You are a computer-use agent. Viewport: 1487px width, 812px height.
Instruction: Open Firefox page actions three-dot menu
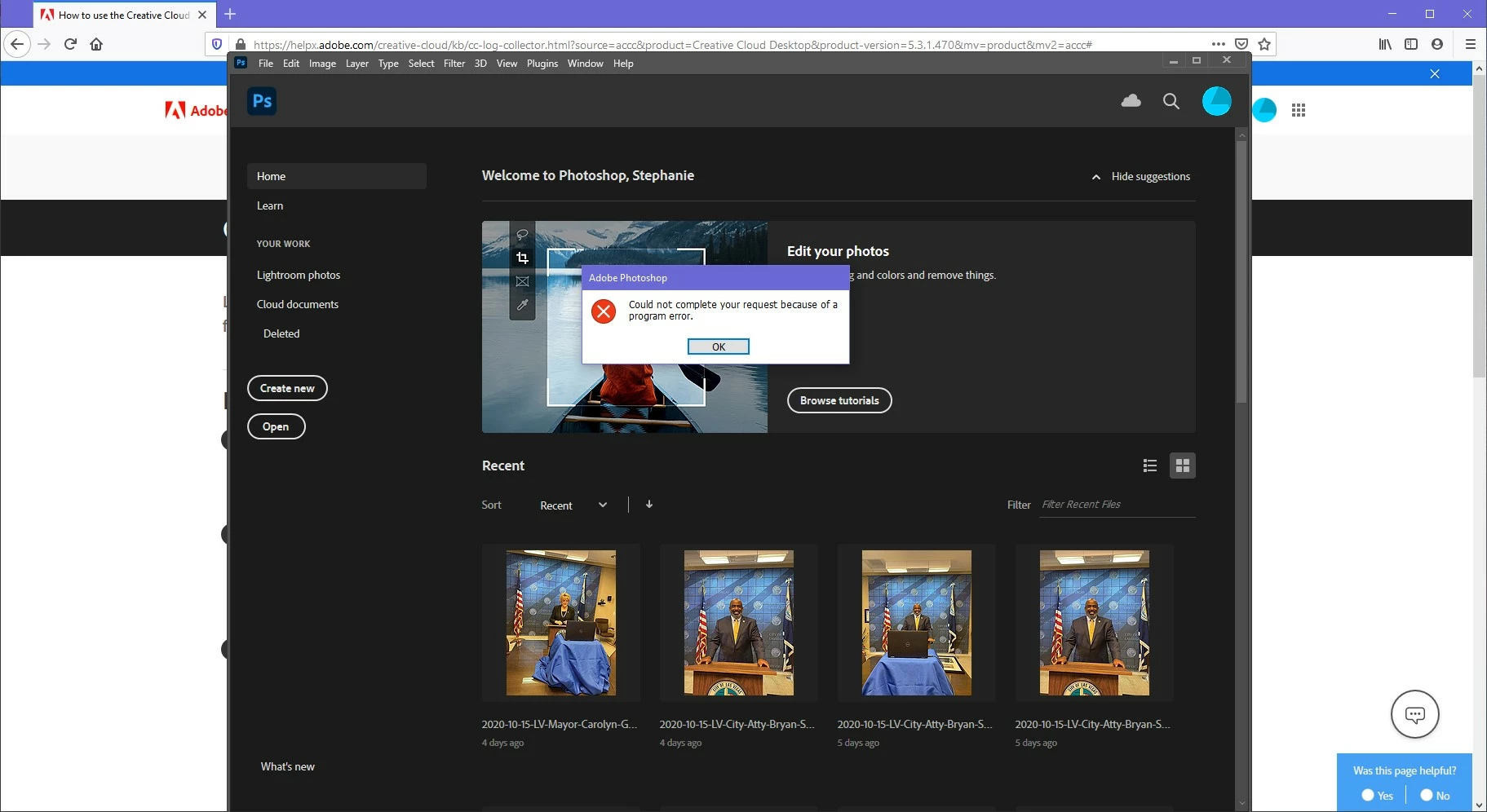click(x=1219, y=44)
